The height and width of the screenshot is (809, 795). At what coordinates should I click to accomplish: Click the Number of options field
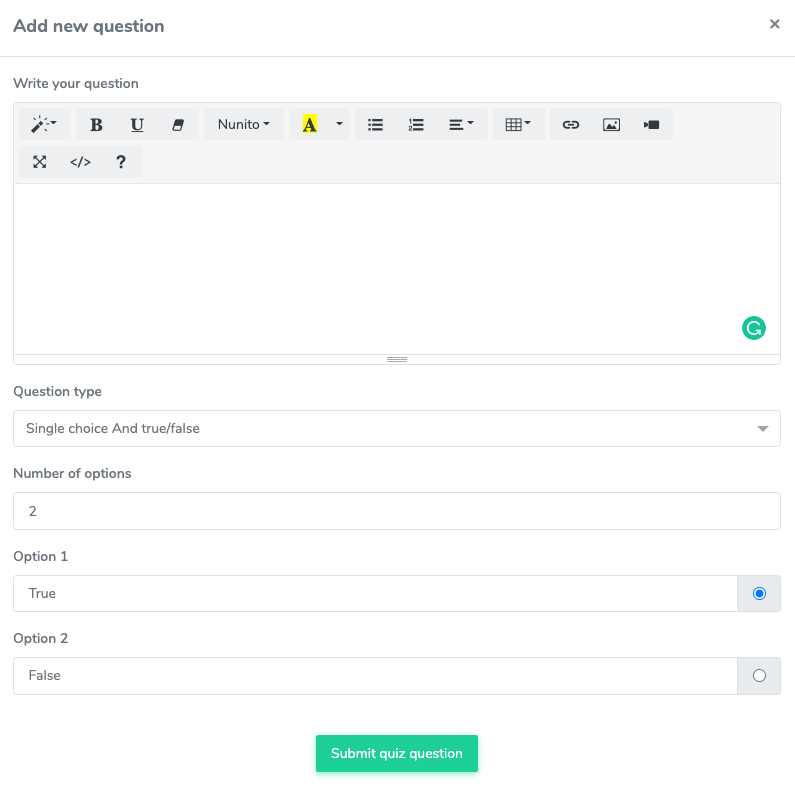point(396,511)
